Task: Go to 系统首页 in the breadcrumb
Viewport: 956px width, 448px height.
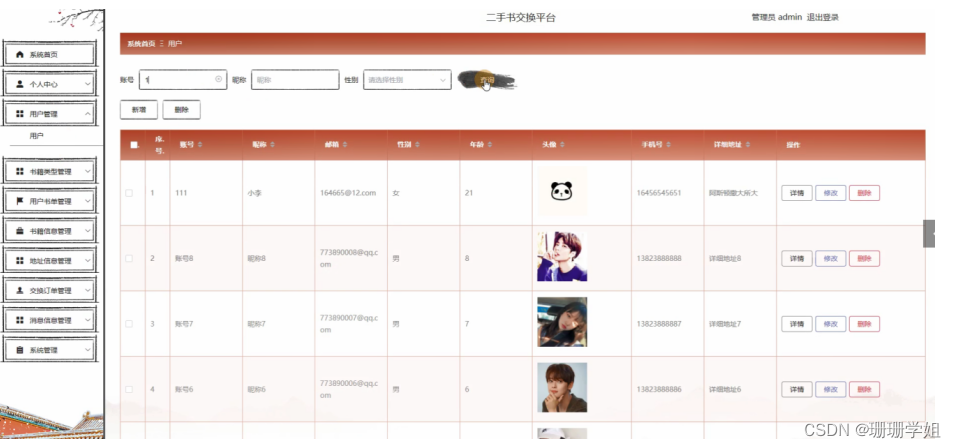Action: [141, 44]
